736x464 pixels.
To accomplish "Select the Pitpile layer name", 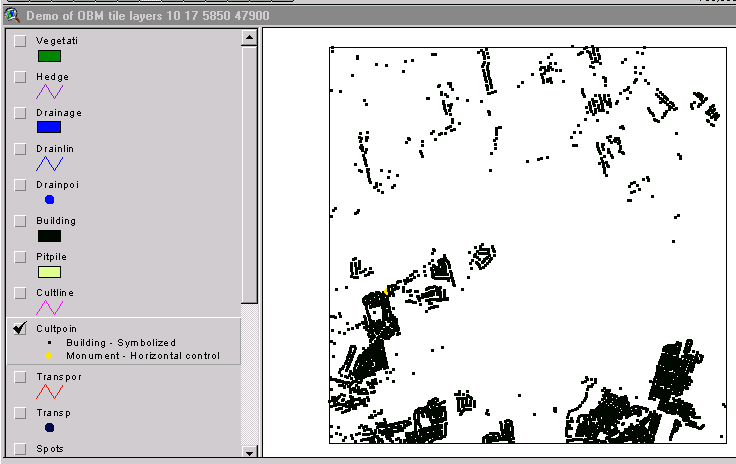I will 51,257.
